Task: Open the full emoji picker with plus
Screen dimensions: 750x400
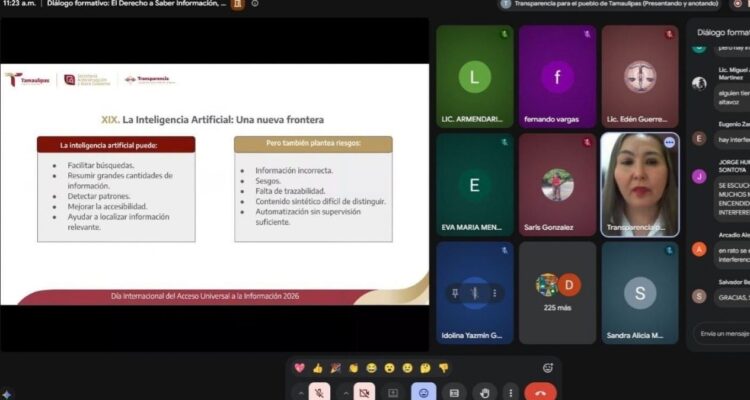Action: (x=548, y=368)
